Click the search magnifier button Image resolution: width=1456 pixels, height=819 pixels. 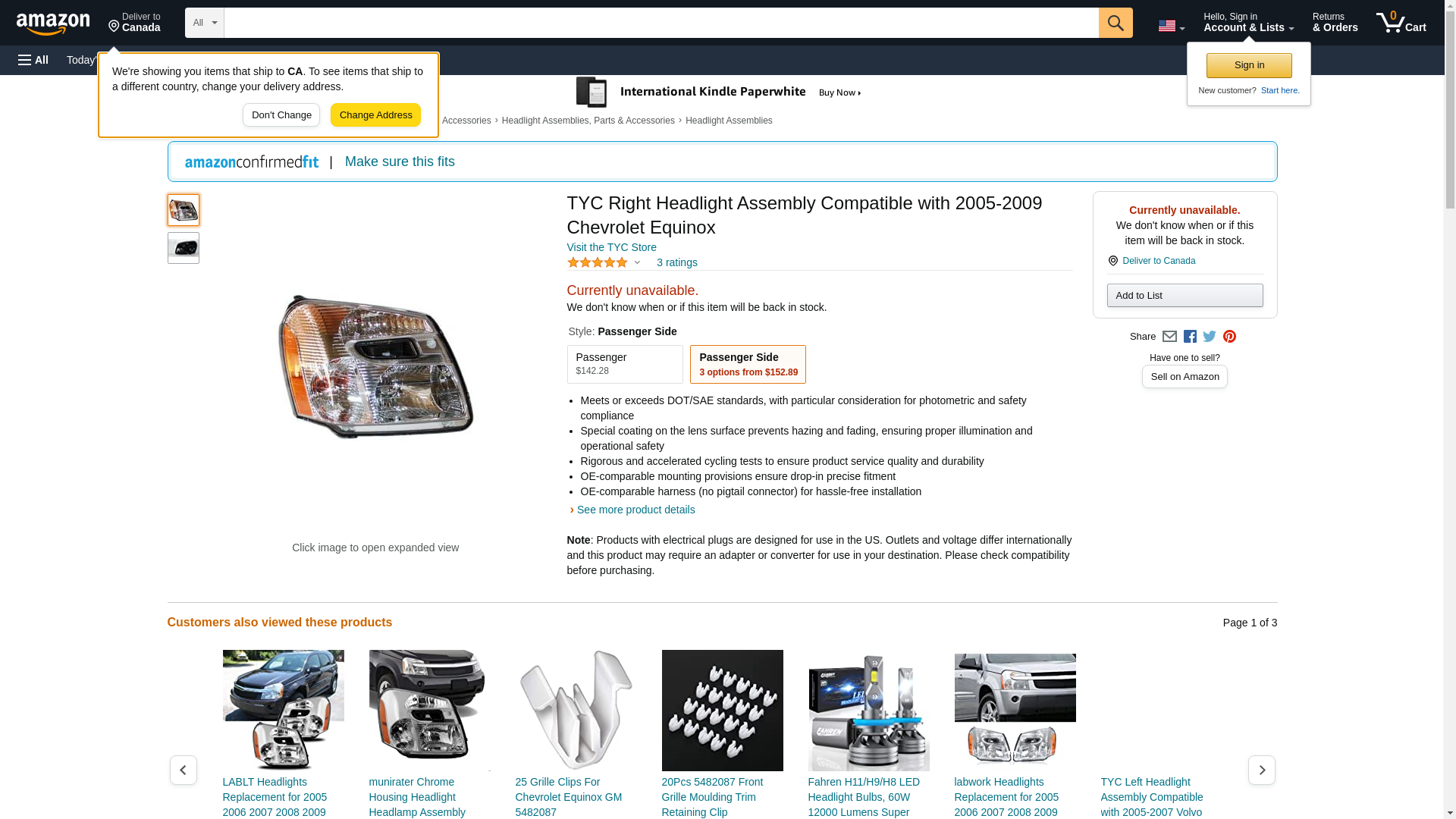pos(1116,23)
